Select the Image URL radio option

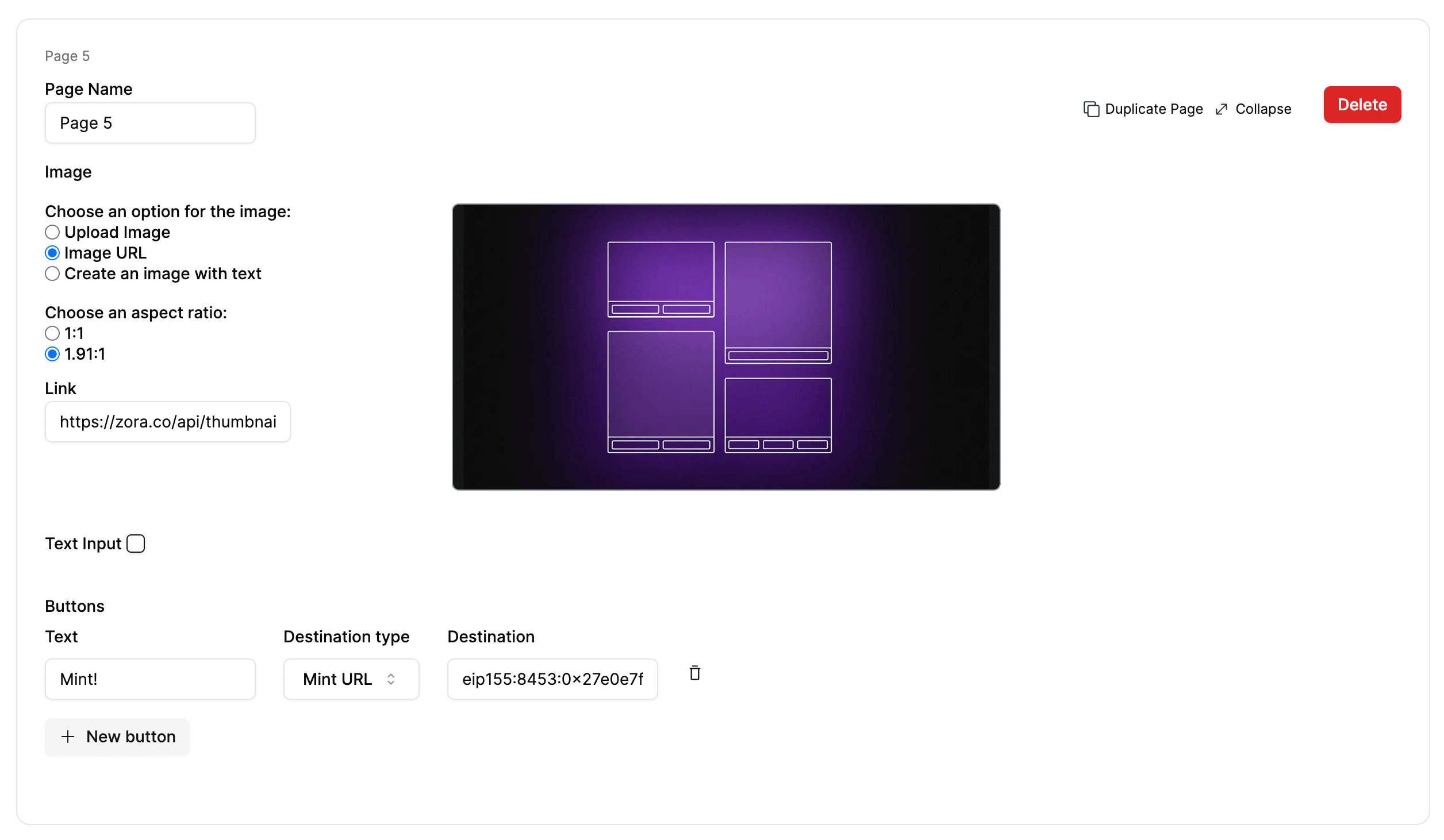(52, 253)
